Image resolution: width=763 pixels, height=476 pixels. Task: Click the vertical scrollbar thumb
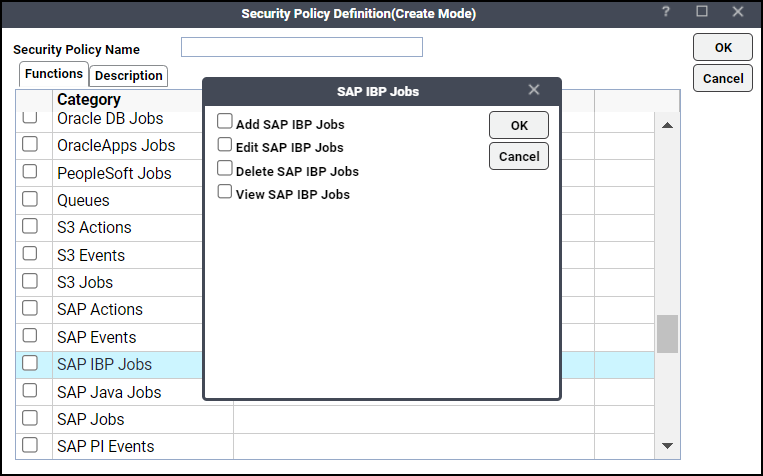tap(667, 334)
